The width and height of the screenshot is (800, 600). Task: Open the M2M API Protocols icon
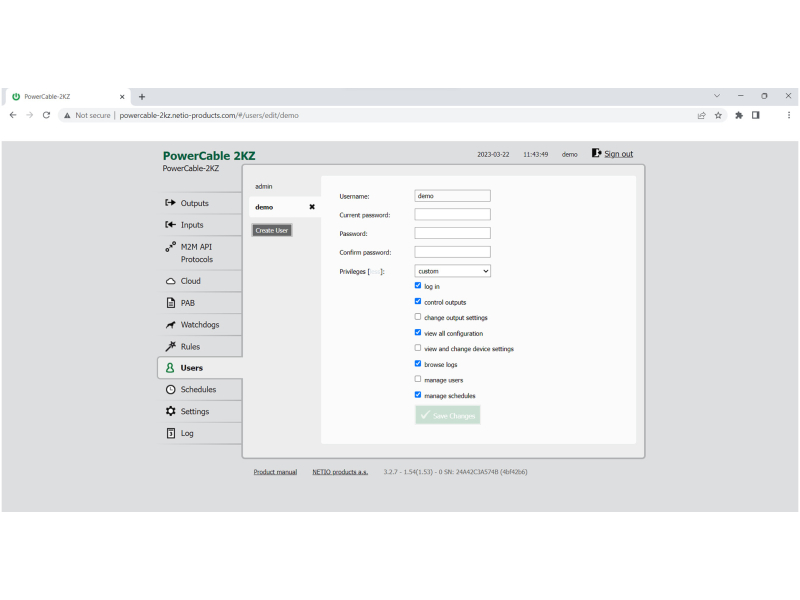tap(170, 246)
